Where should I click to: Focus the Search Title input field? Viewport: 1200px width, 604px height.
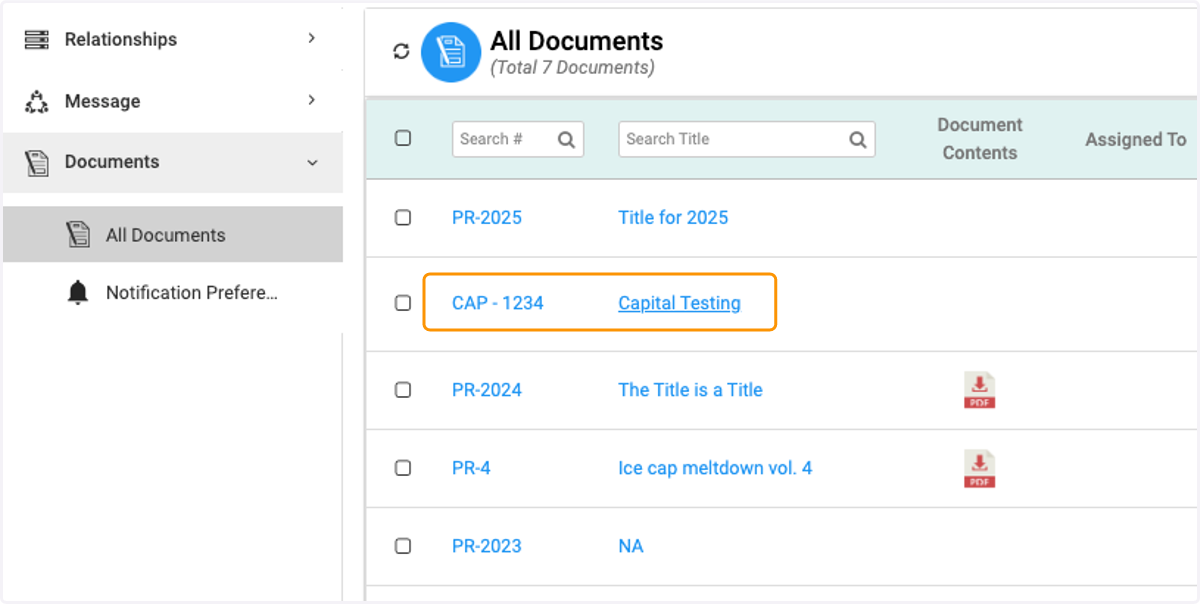[746, 139]
